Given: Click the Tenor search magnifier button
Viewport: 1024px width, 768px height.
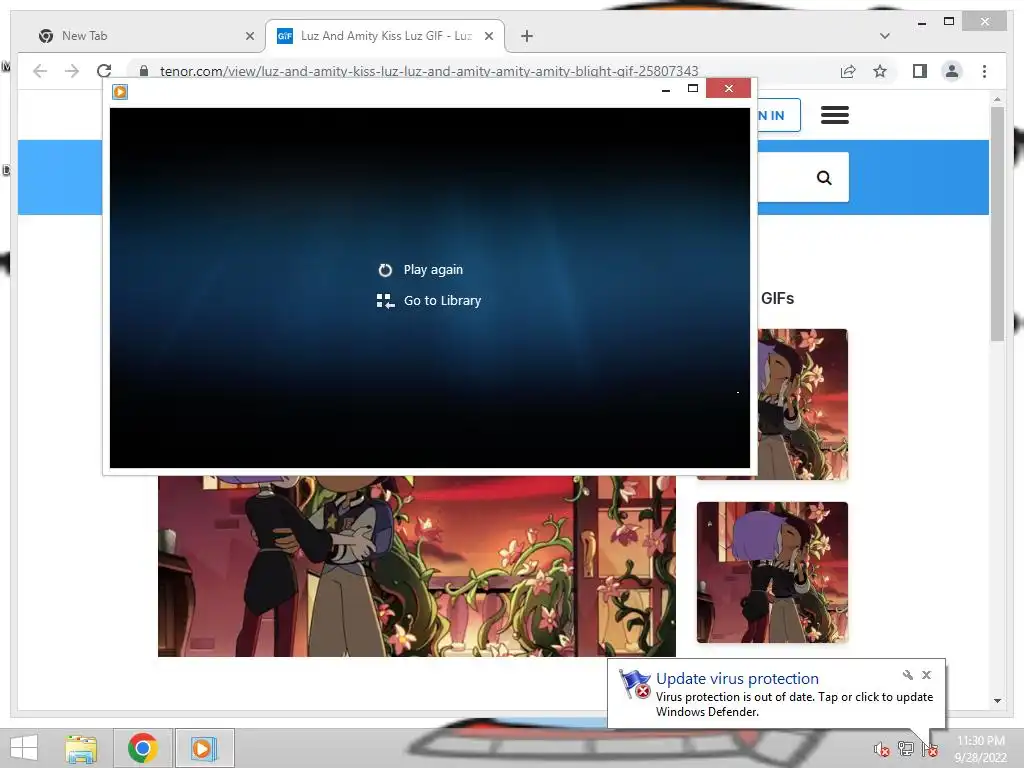Looking at the screenshot, I should click(x=824, y=177).
